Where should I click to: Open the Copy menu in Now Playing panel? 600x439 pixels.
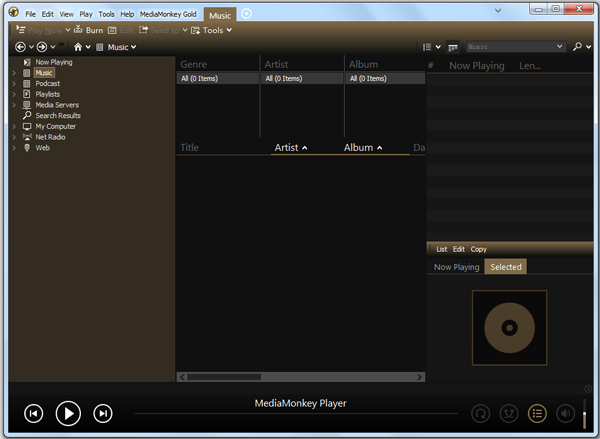[x=478, y=249]
